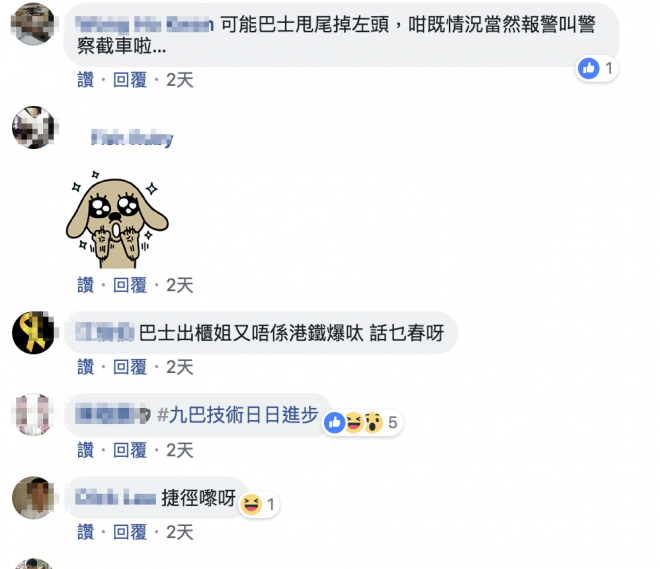Screen dimensions: 660x569
Task: Reply to the dog sticker comment
Action: click(x=130, y=285)
